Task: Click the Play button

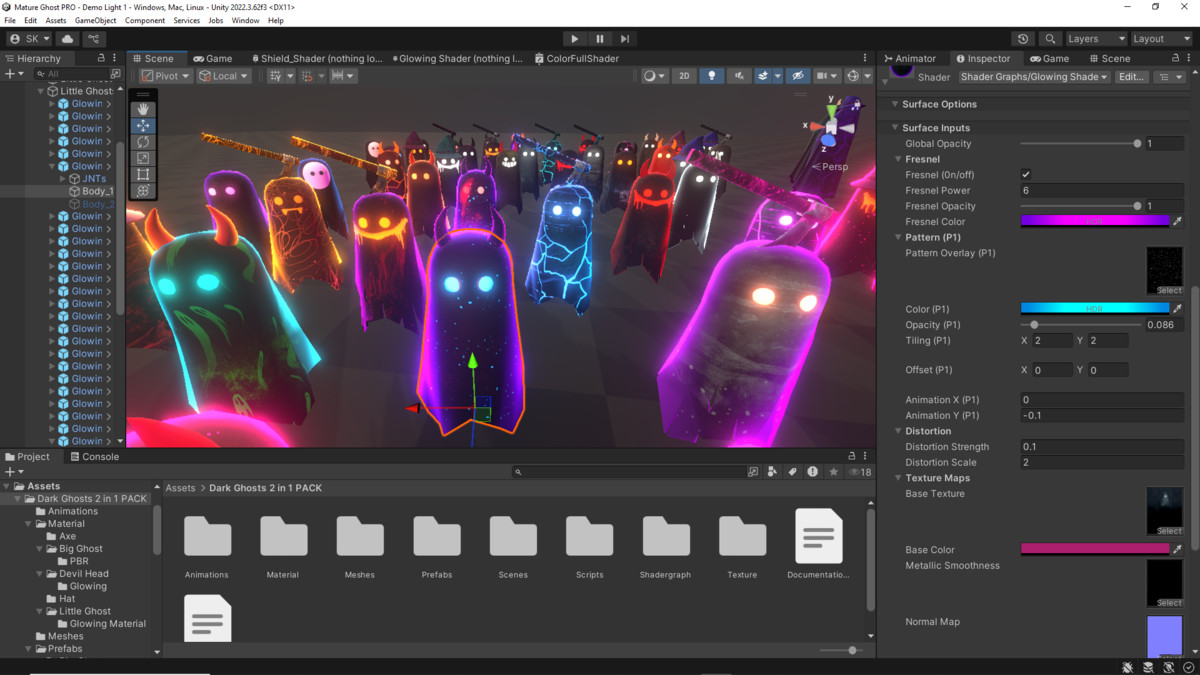Action: coord(574,39)
